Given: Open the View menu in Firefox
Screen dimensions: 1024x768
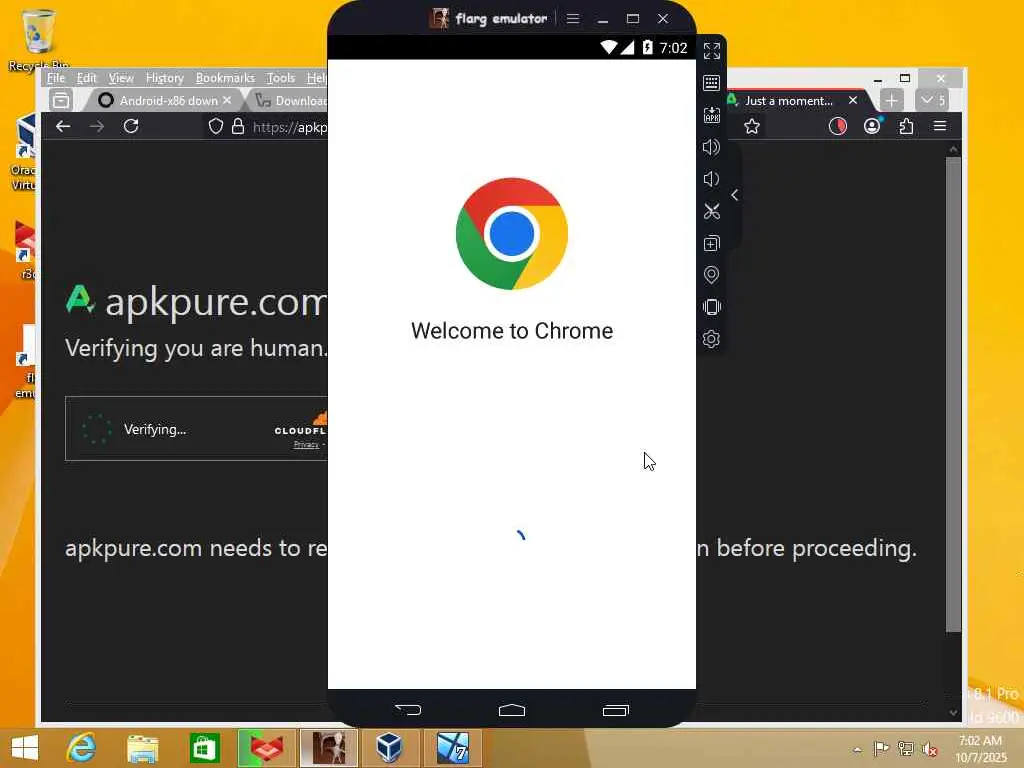Looking at the screenshot, I should coord(121,78).
